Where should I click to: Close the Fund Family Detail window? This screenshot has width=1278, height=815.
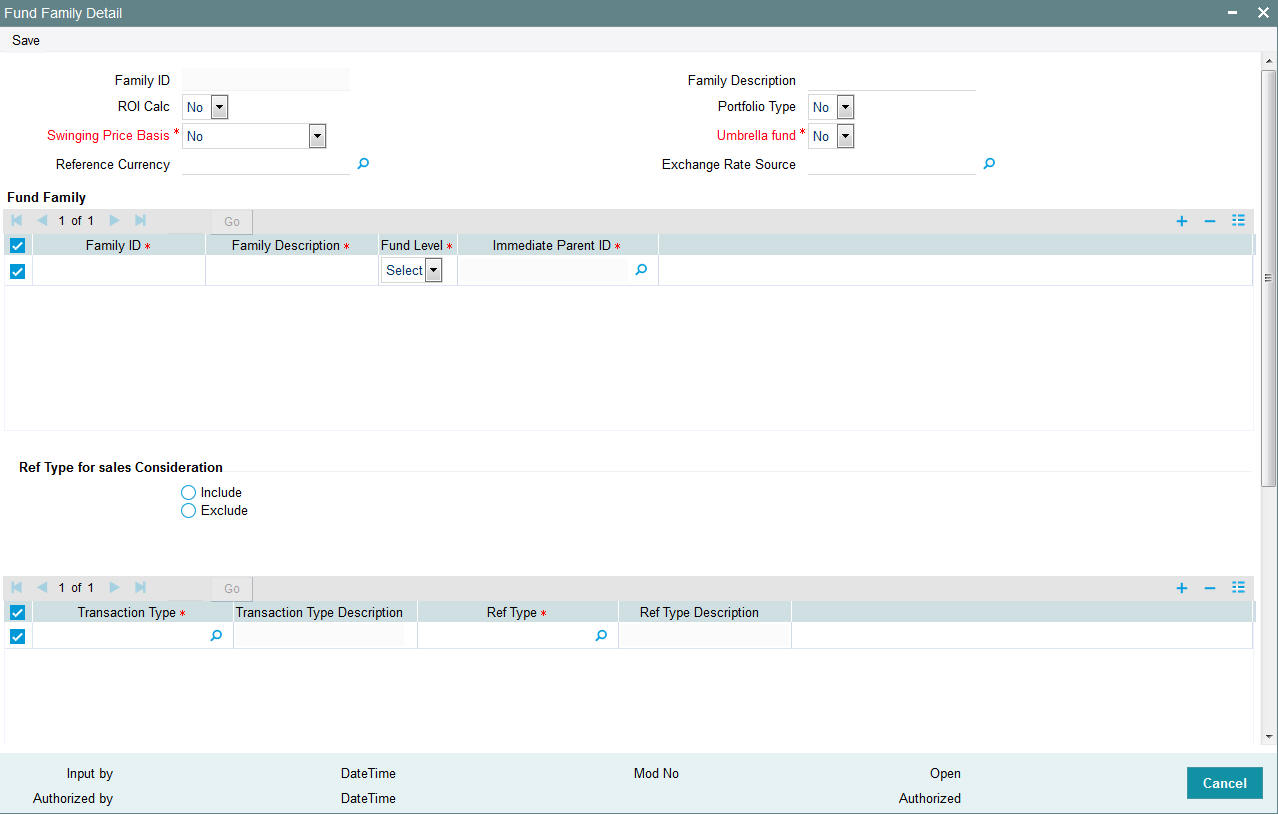[x=1262, y=13]
